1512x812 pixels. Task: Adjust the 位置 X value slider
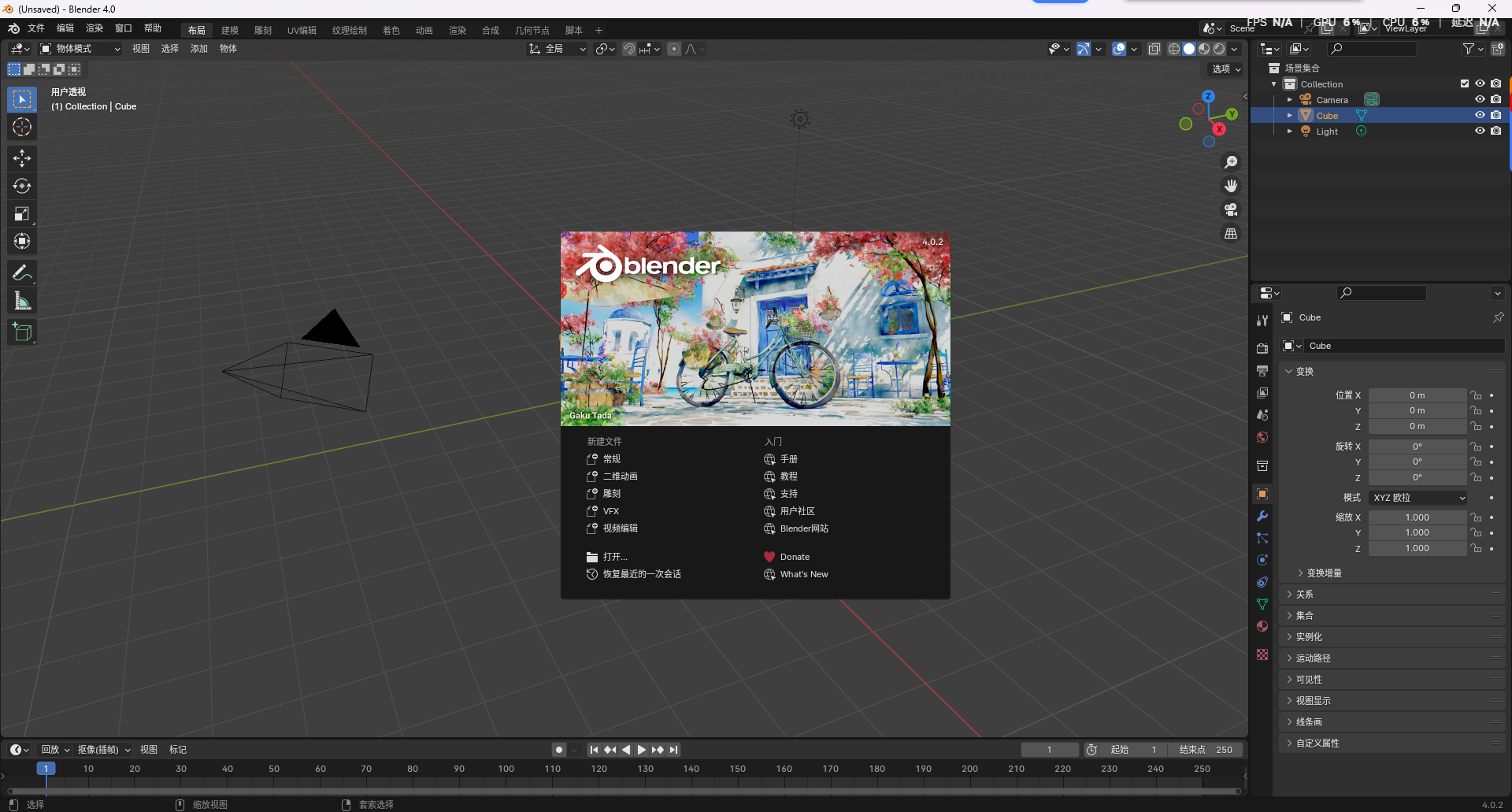1417,395
